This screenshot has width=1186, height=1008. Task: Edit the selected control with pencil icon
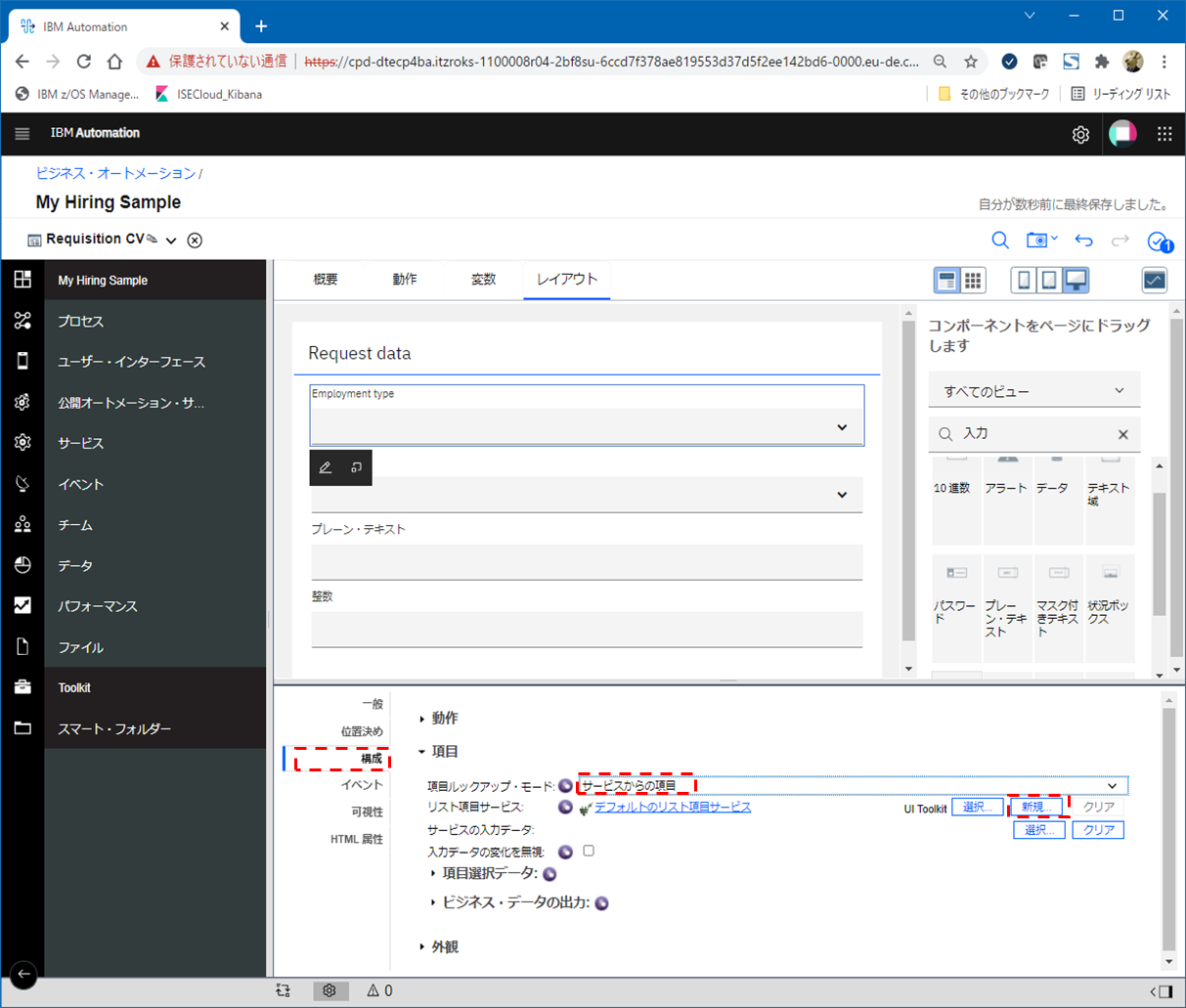(x=326, y=467)
